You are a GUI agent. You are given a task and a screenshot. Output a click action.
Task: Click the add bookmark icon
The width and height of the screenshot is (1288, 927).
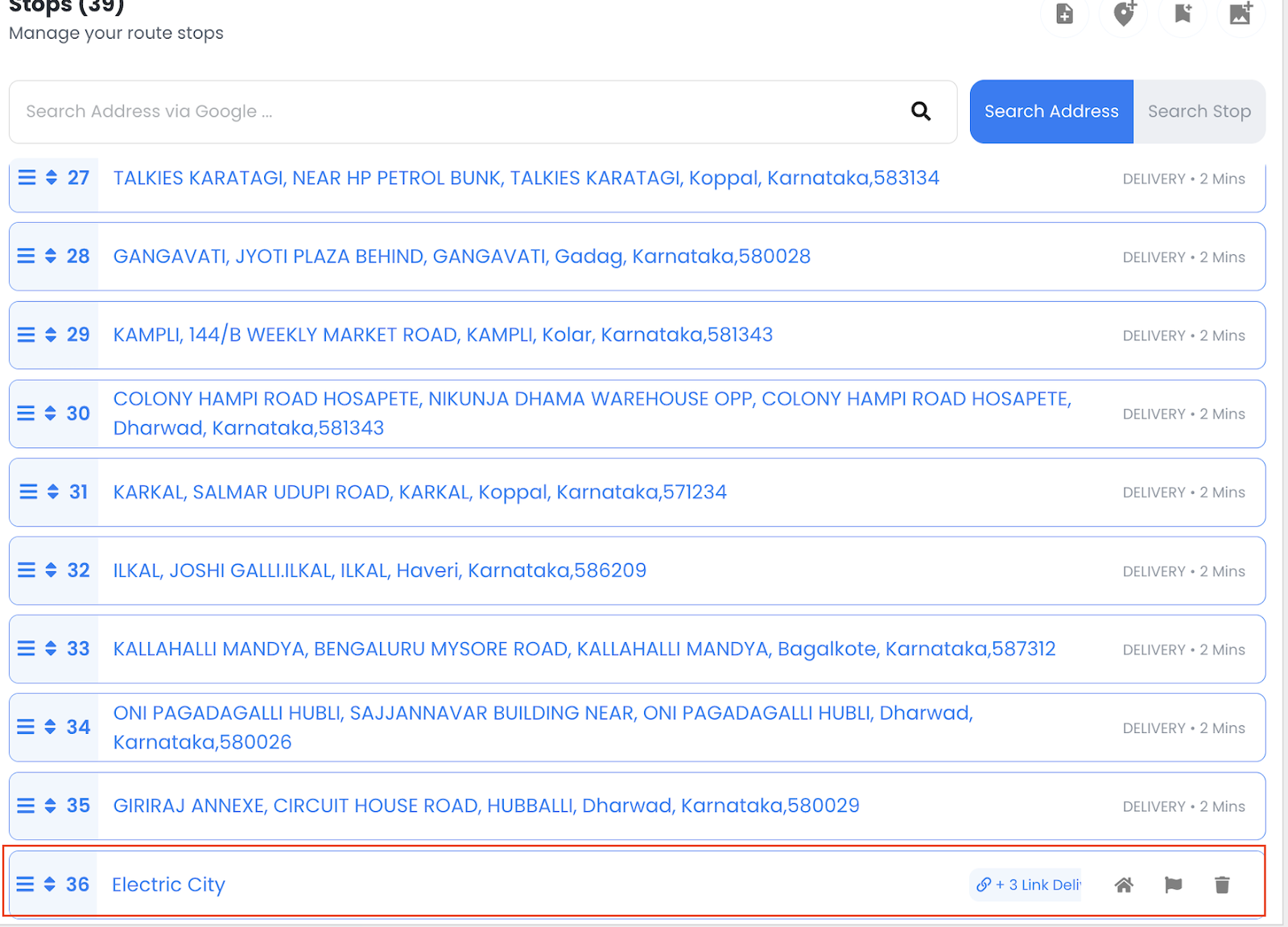click(1183, 14)
